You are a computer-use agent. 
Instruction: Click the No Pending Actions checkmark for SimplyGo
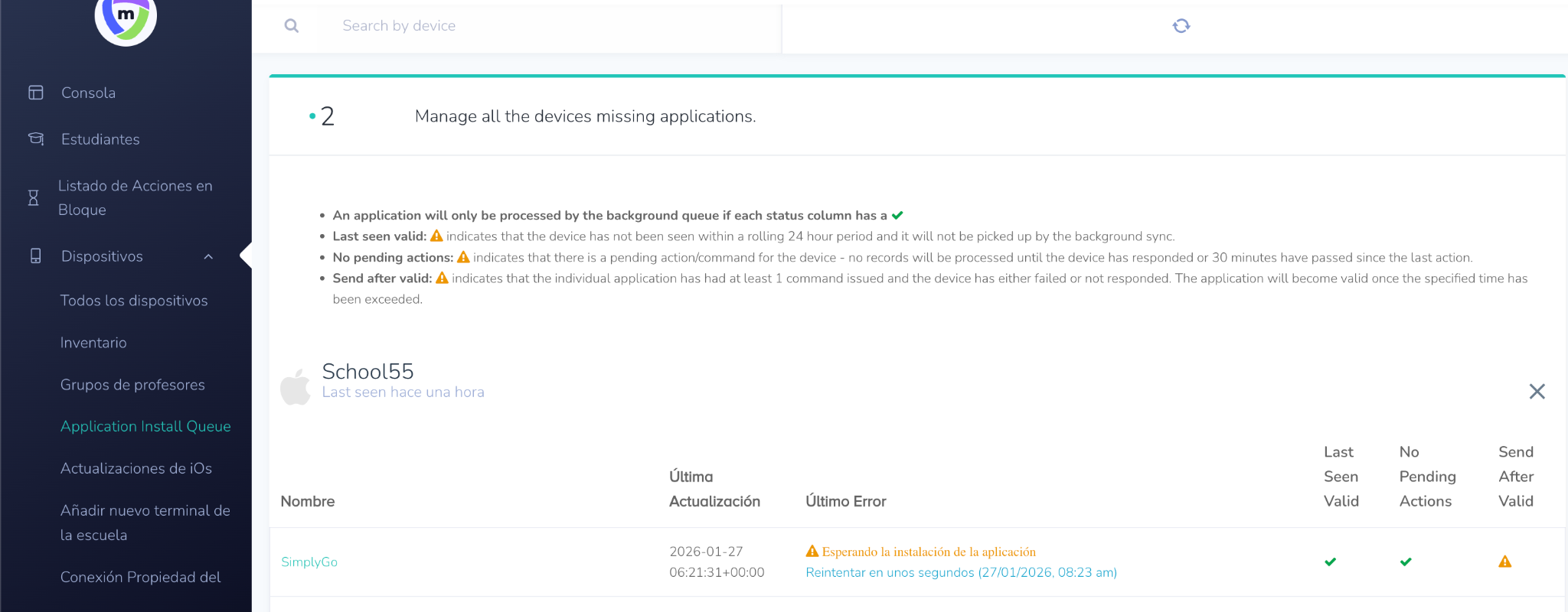click(x=1406, y=562)
